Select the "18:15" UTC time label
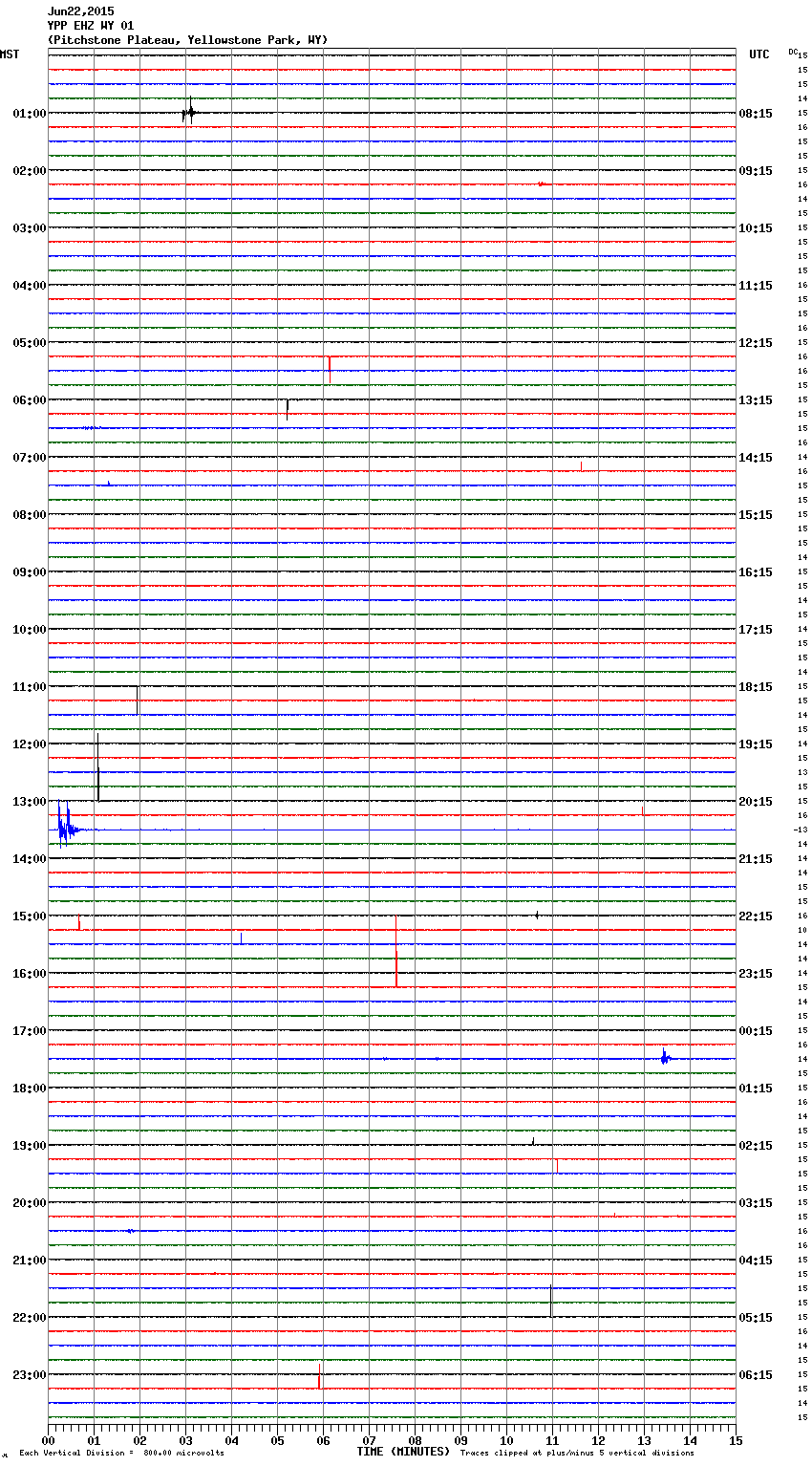Image resolution: width=812 pixels, height=1466 pixels. click(756, 687)
